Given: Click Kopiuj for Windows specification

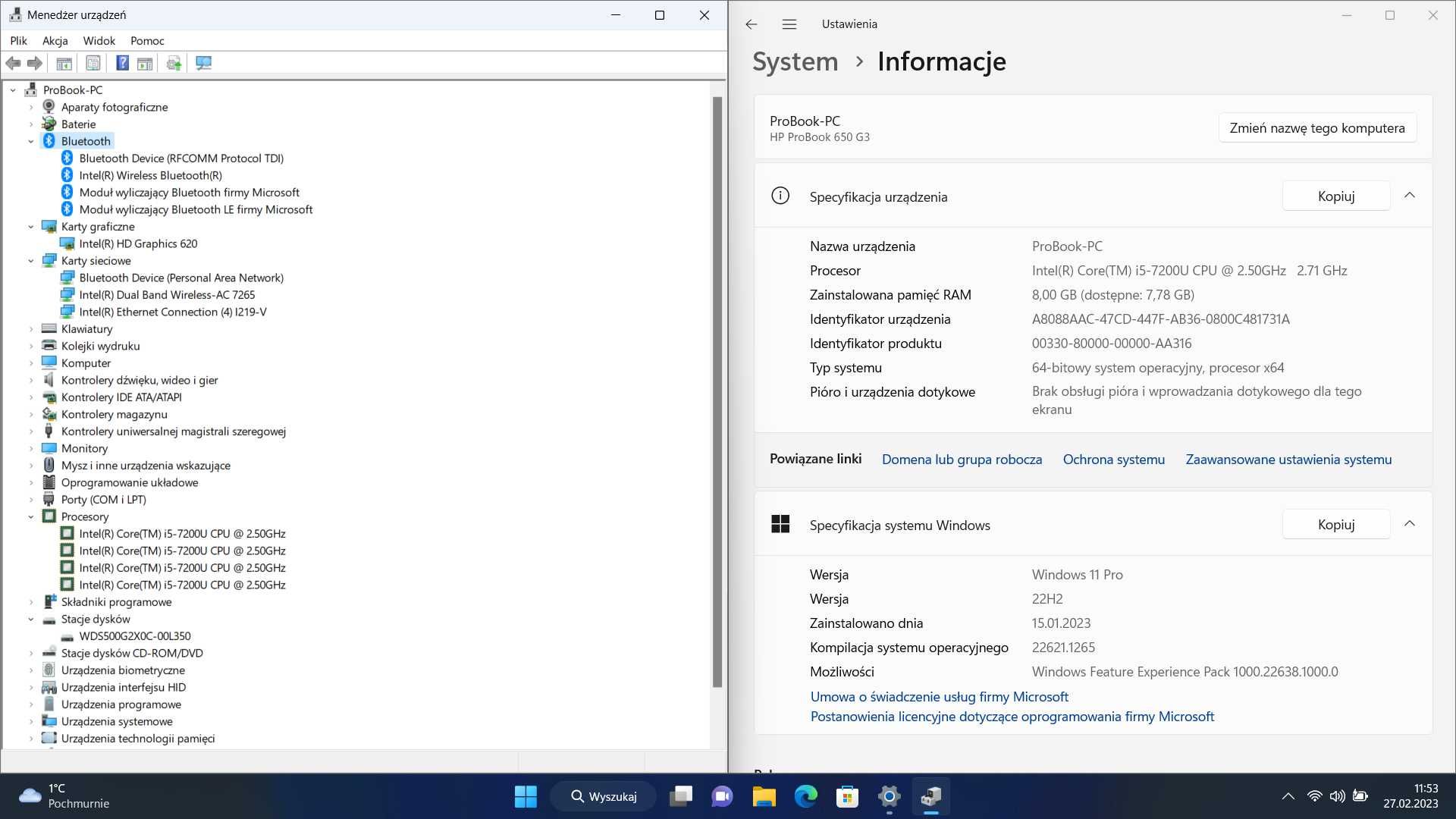Looking at the screenshot, I should (x=1336, y=524).
